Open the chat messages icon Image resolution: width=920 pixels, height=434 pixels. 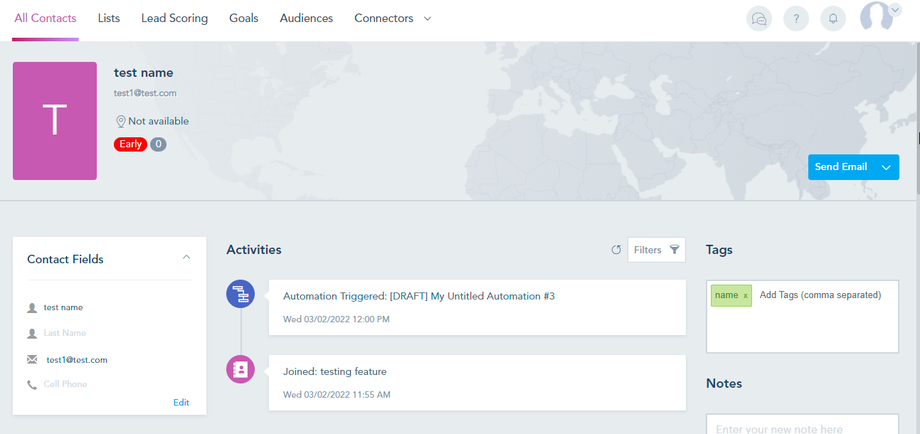click(x=759, y=19)
